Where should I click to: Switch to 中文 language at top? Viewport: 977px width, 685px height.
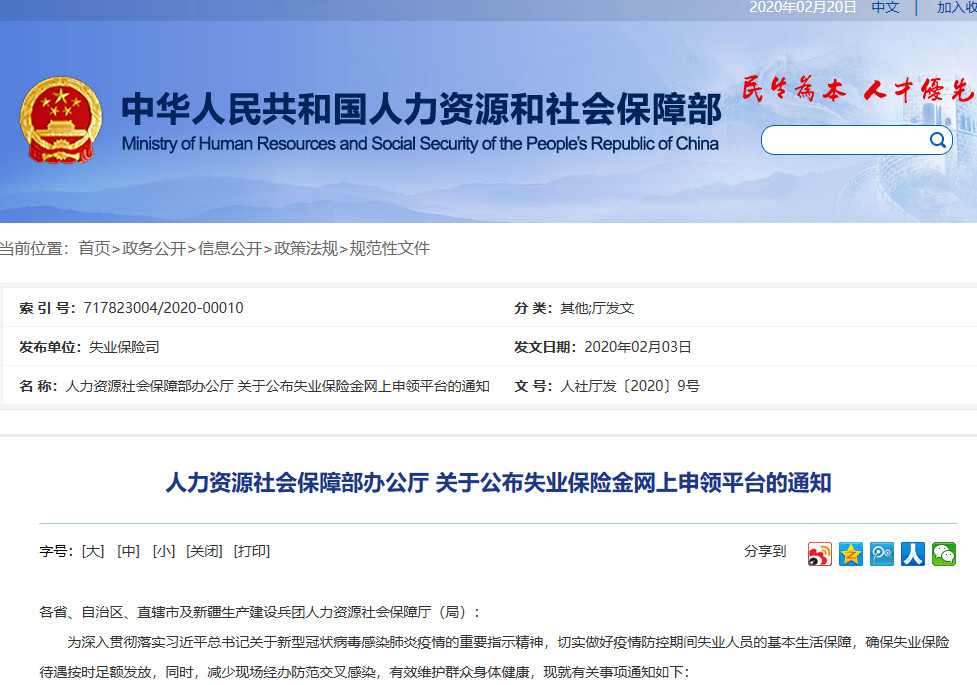click(x=885, y=7)
